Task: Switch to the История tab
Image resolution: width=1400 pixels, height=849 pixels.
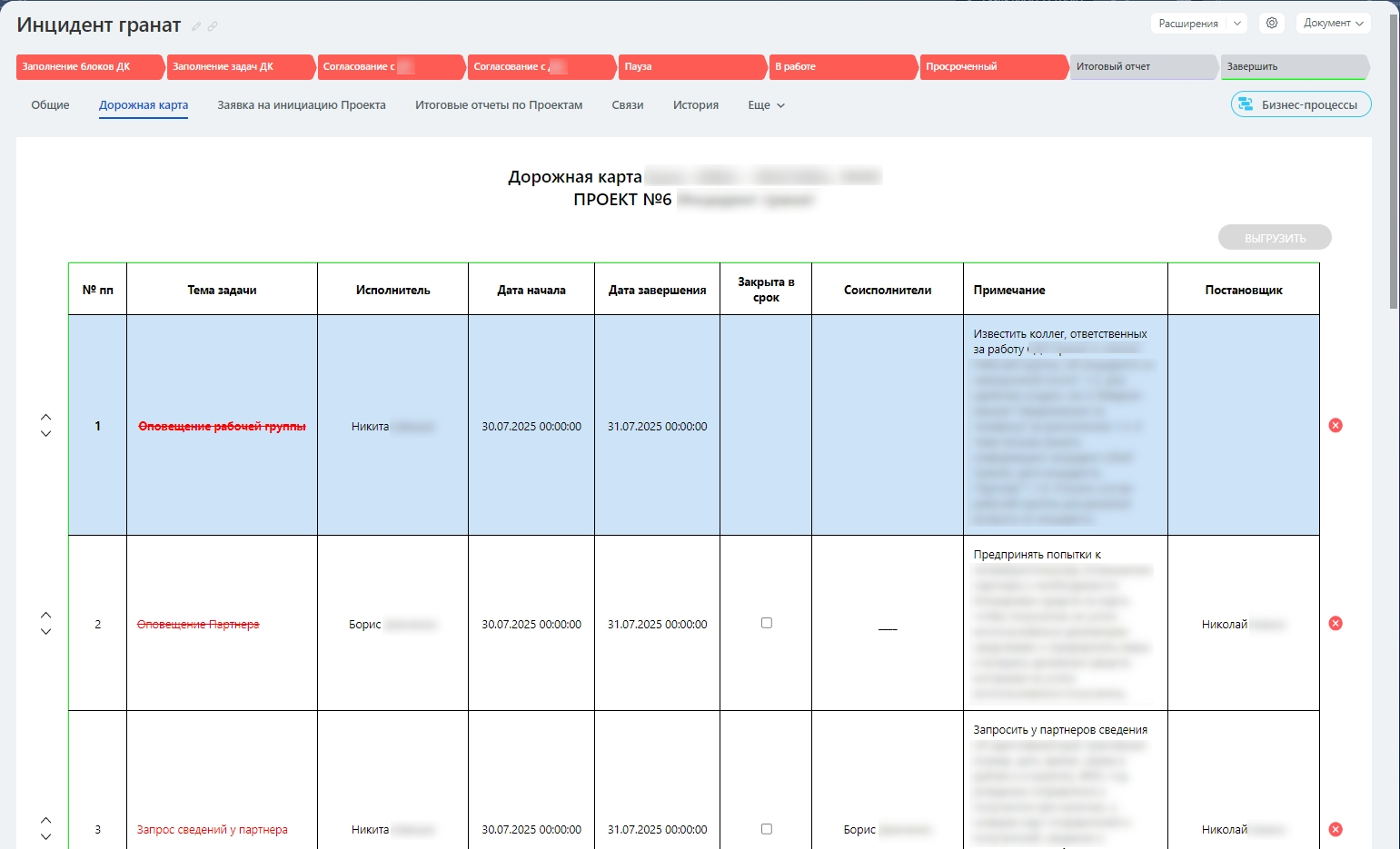Action: click(x=696, y=105)
